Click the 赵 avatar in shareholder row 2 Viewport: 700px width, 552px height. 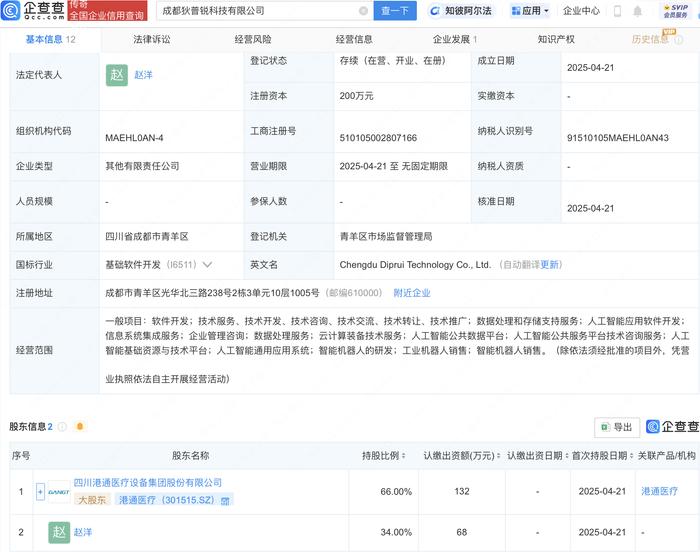point(59,532)
